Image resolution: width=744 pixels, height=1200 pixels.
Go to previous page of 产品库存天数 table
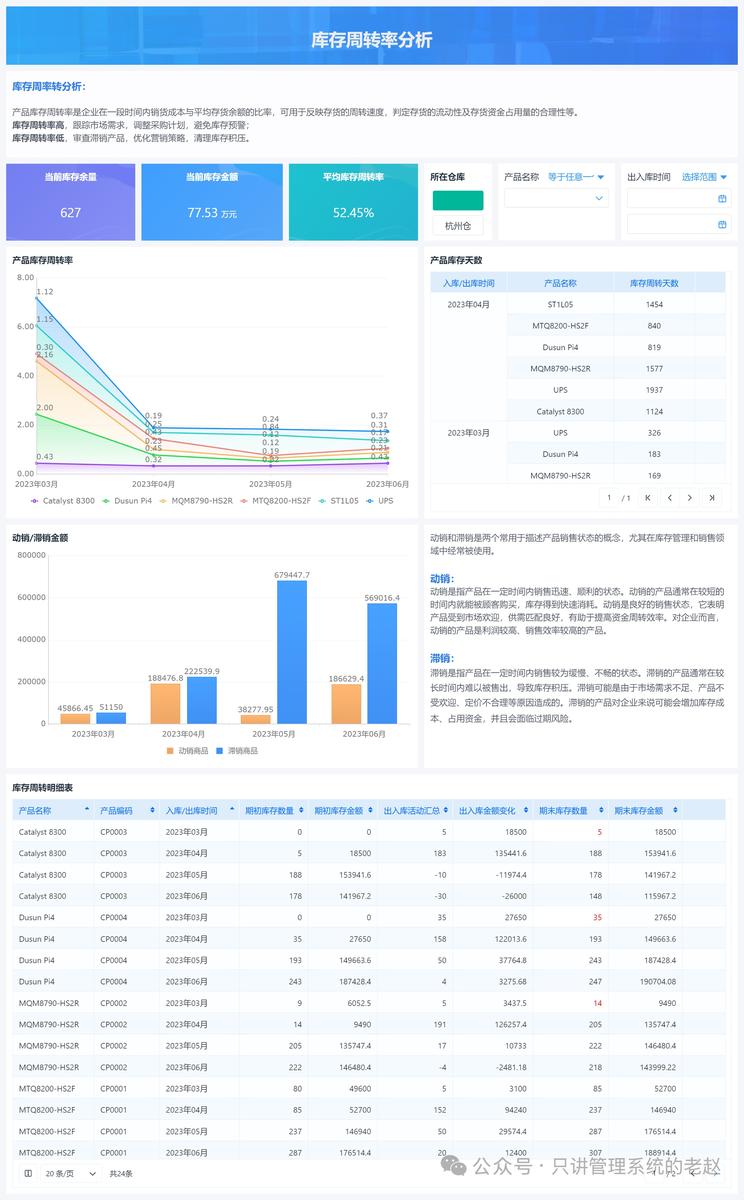pos(669,497)
